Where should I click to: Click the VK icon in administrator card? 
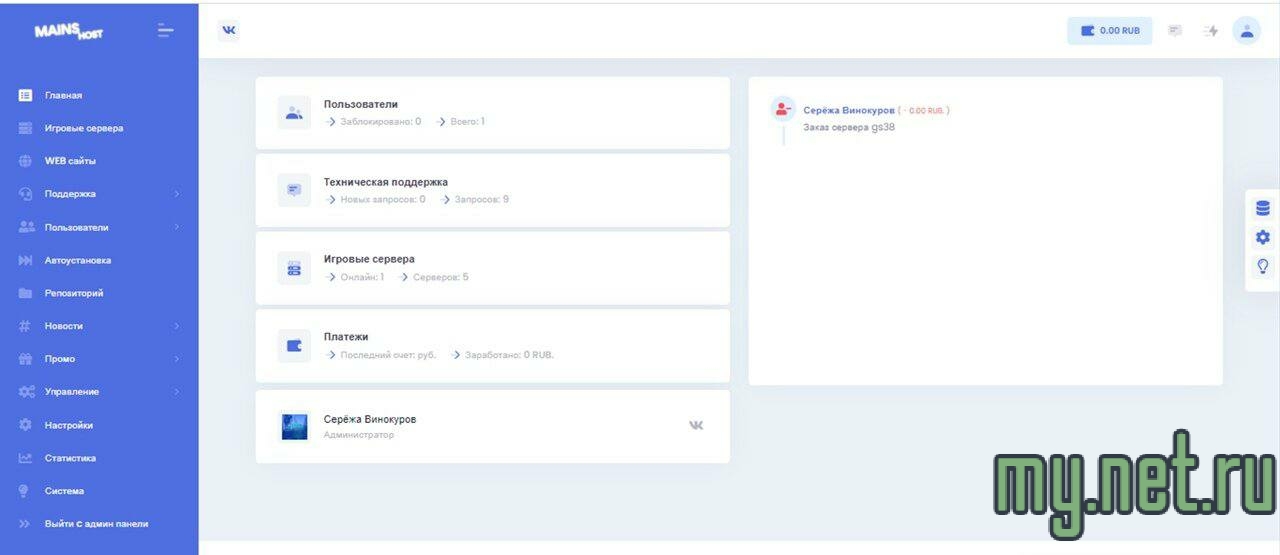point(696,425)
